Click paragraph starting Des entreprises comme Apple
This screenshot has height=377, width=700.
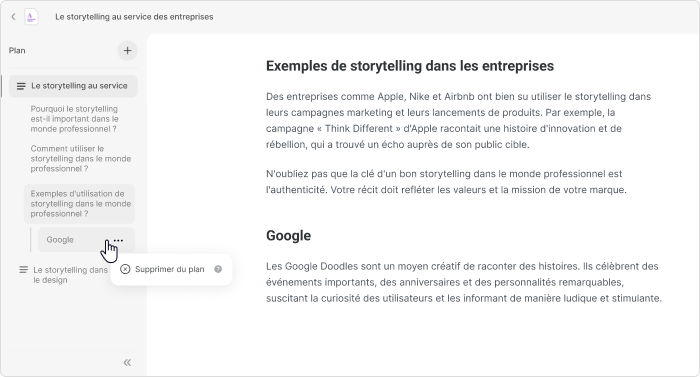click(458, 121)
